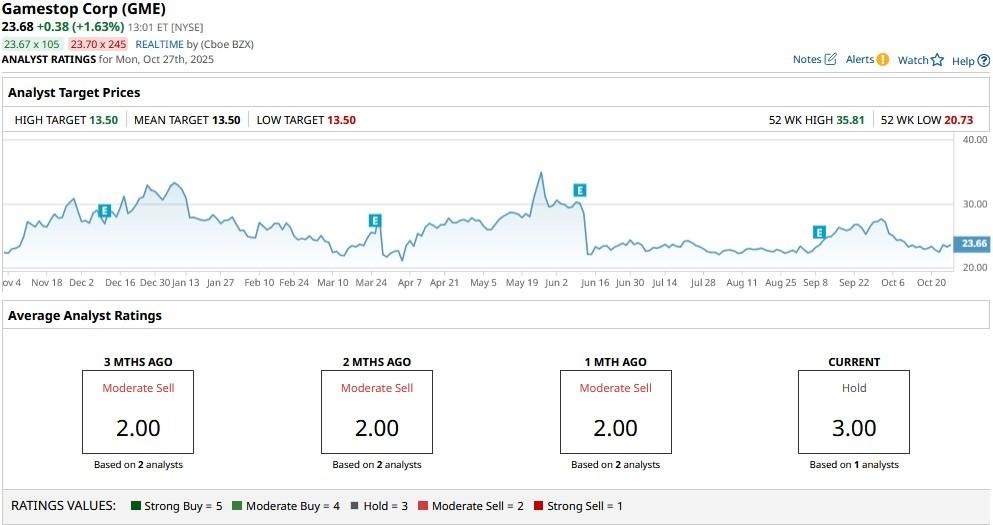
Task: Click the Gamestop Corp (GME) title
Action: point(84,9)
